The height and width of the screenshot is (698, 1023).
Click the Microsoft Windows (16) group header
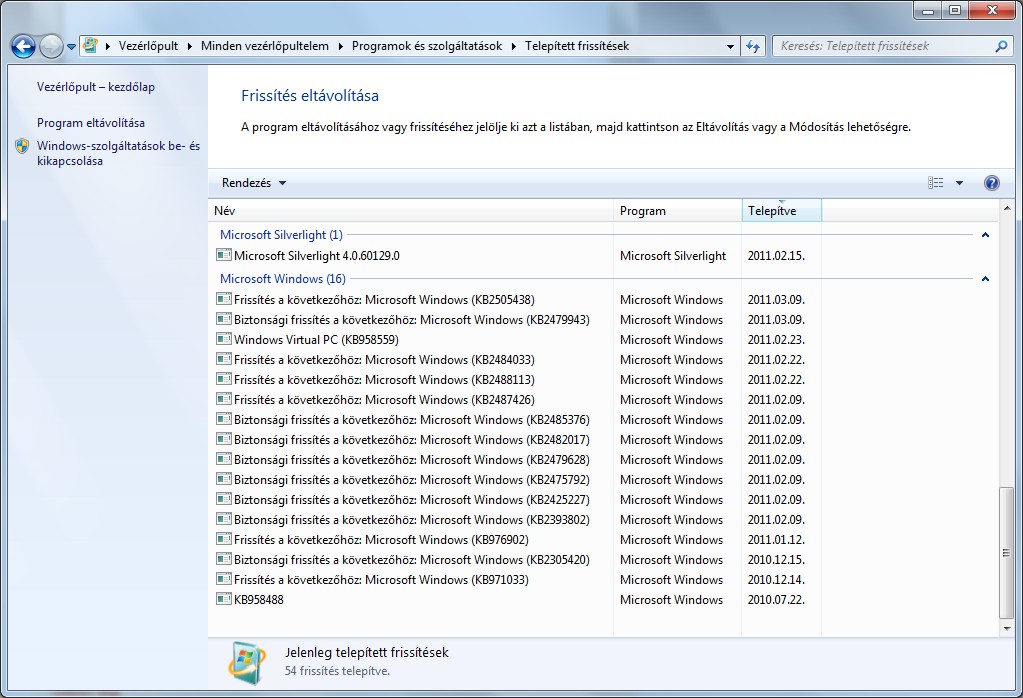click(282, 279)
